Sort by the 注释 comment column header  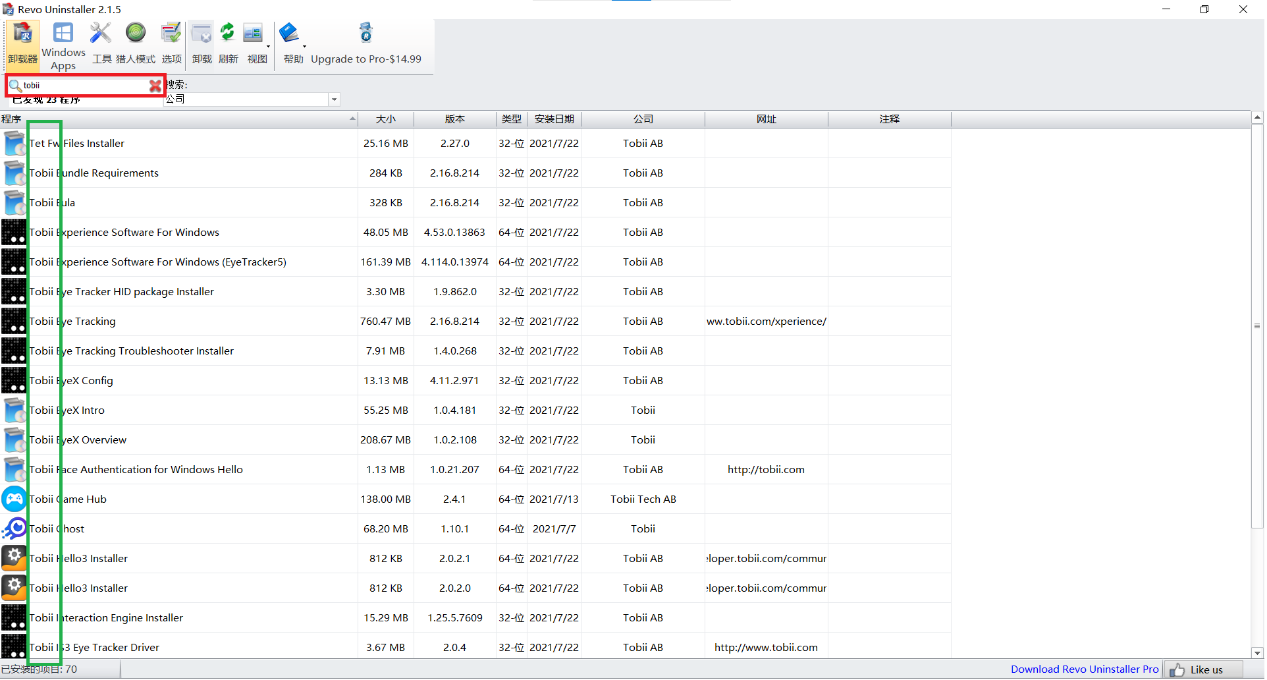[x=889, y=119]
